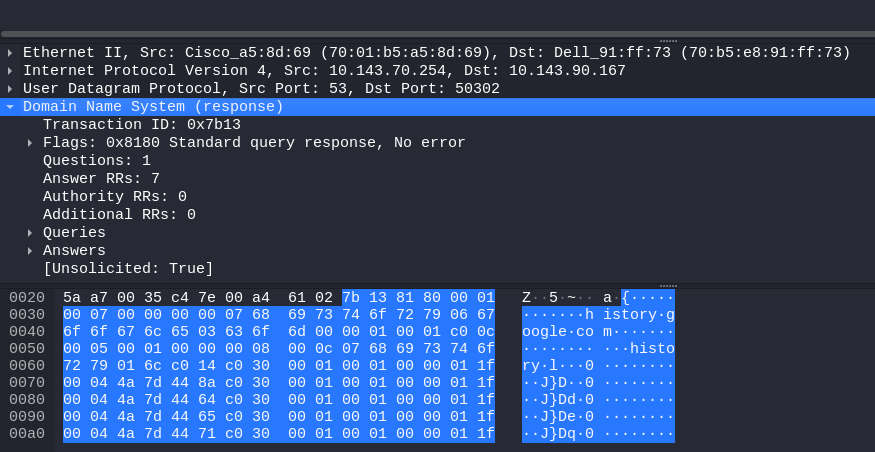This screenshot has height=452, width=875.
Task: Click the horizontal scrollbar above packet details
Action: pos(437,33)
